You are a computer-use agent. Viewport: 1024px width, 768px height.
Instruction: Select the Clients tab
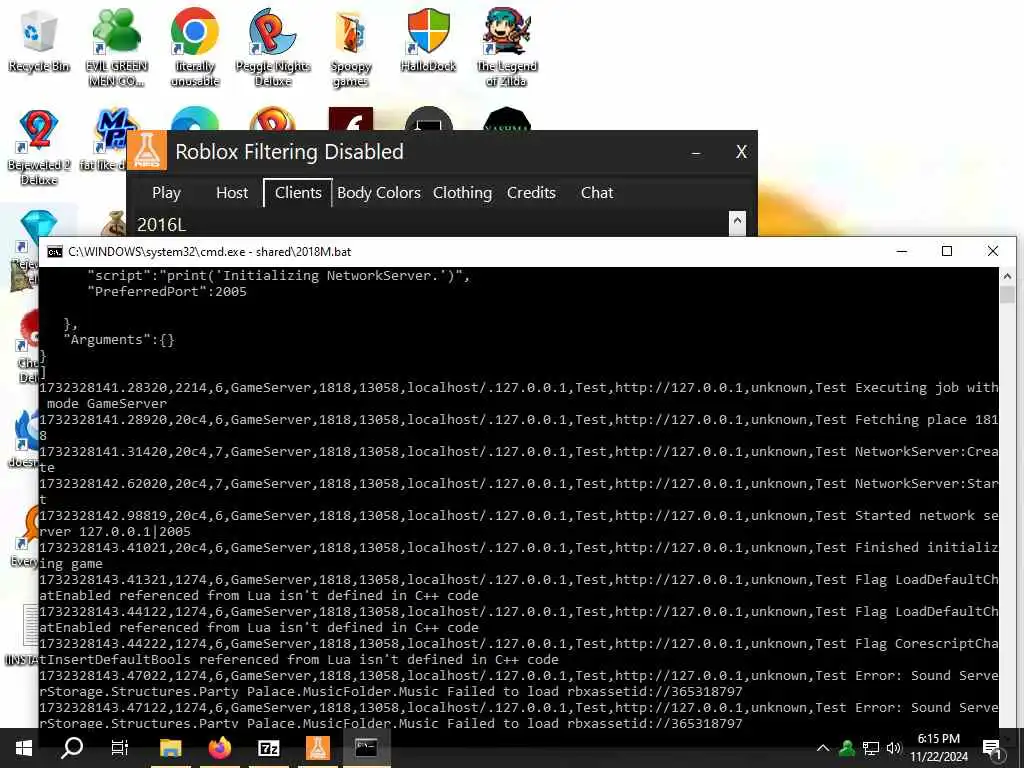[x=298, y=193]
